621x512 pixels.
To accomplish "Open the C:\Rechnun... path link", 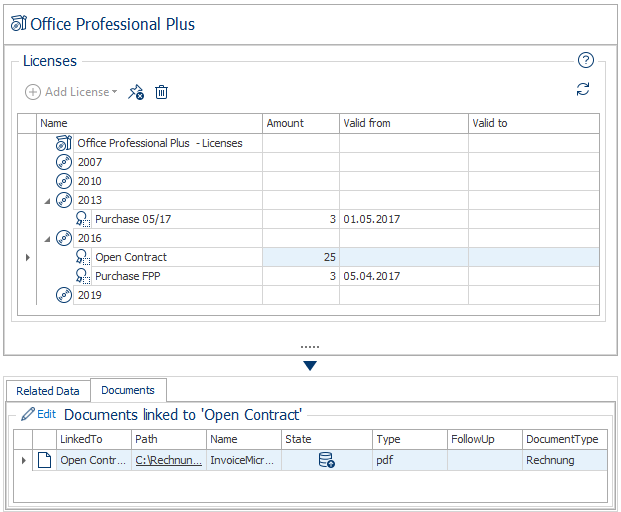I will (169, 460).
